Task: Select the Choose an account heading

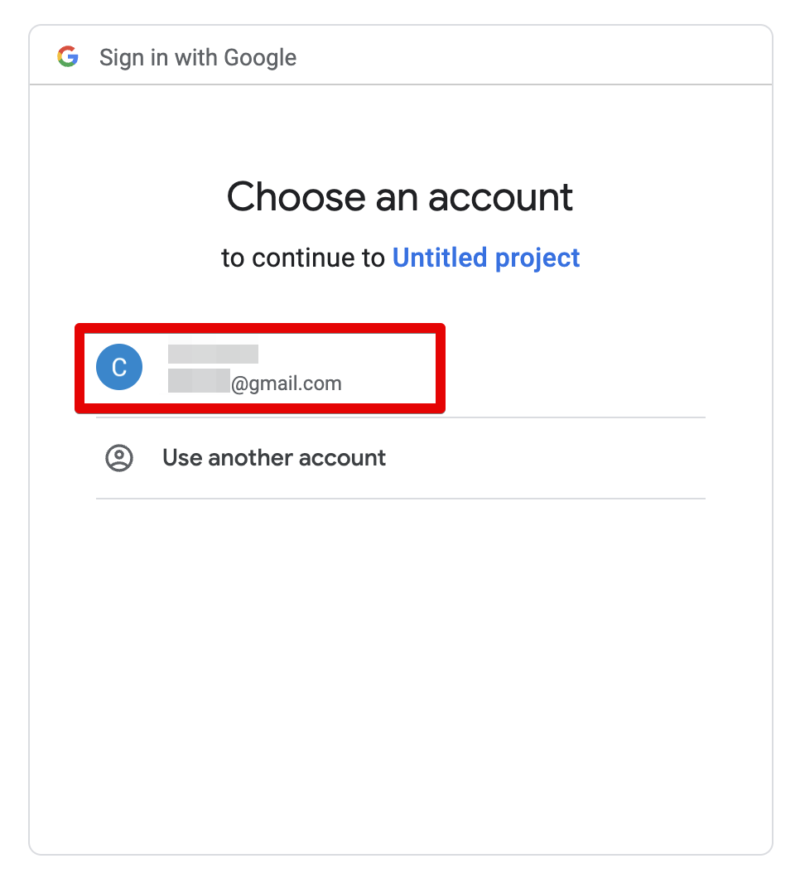Action: tap(399, 197)
